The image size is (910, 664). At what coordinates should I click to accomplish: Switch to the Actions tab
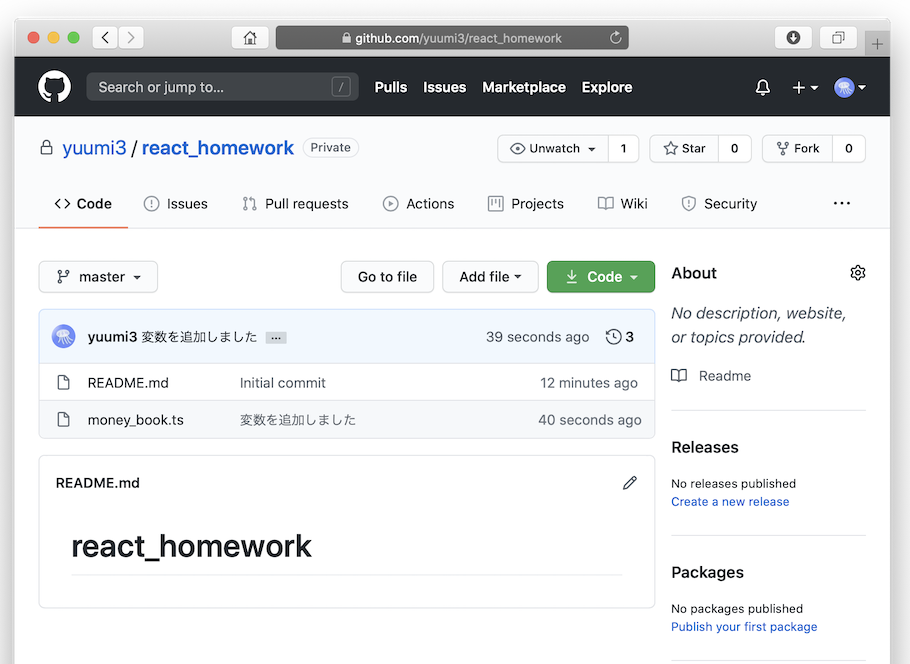click(x=418, y=204)
